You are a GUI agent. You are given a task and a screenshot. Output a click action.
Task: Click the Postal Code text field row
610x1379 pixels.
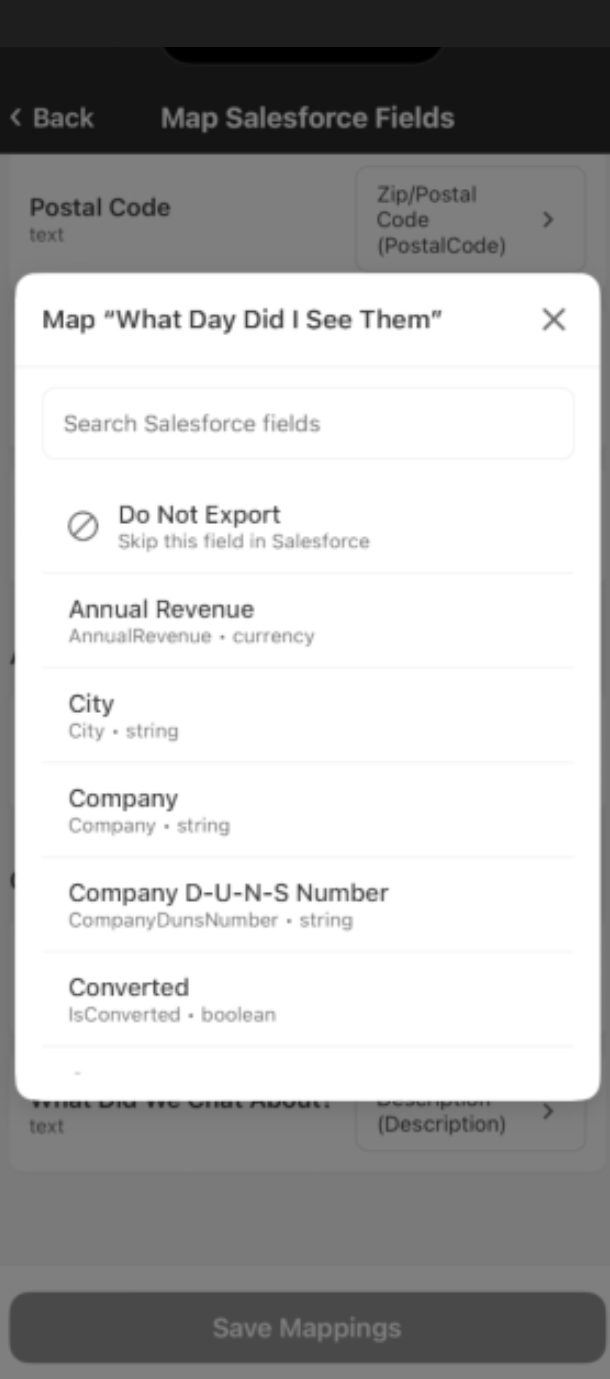100,218
